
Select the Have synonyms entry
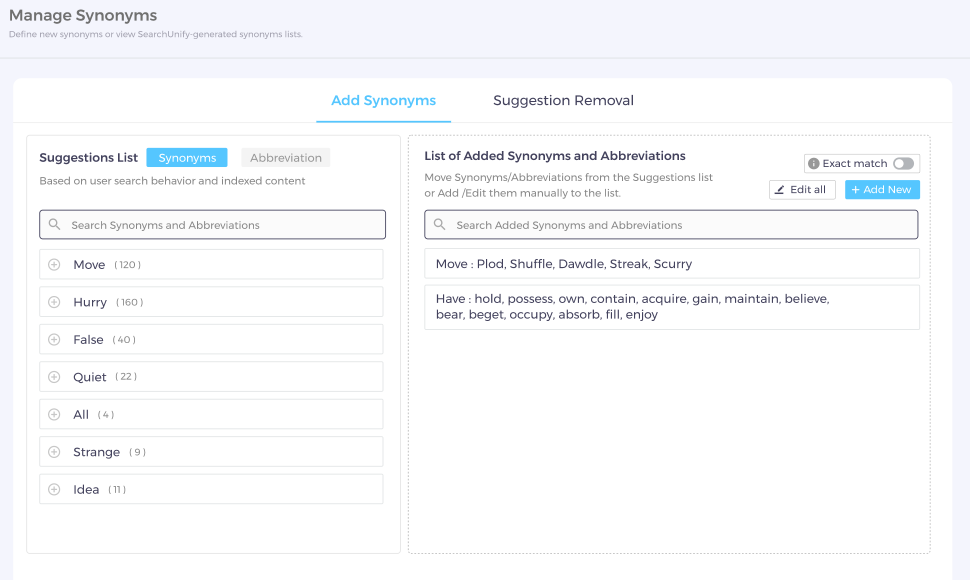pyautogui.click(x=671, y=307)
